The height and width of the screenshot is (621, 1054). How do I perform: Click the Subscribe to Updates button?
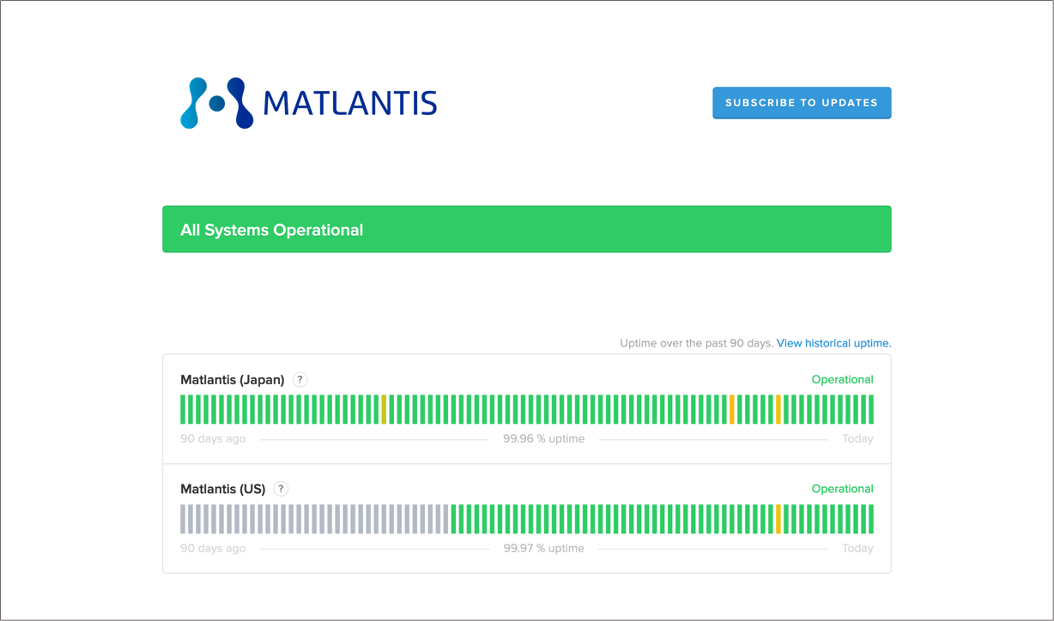pos(801,103)
